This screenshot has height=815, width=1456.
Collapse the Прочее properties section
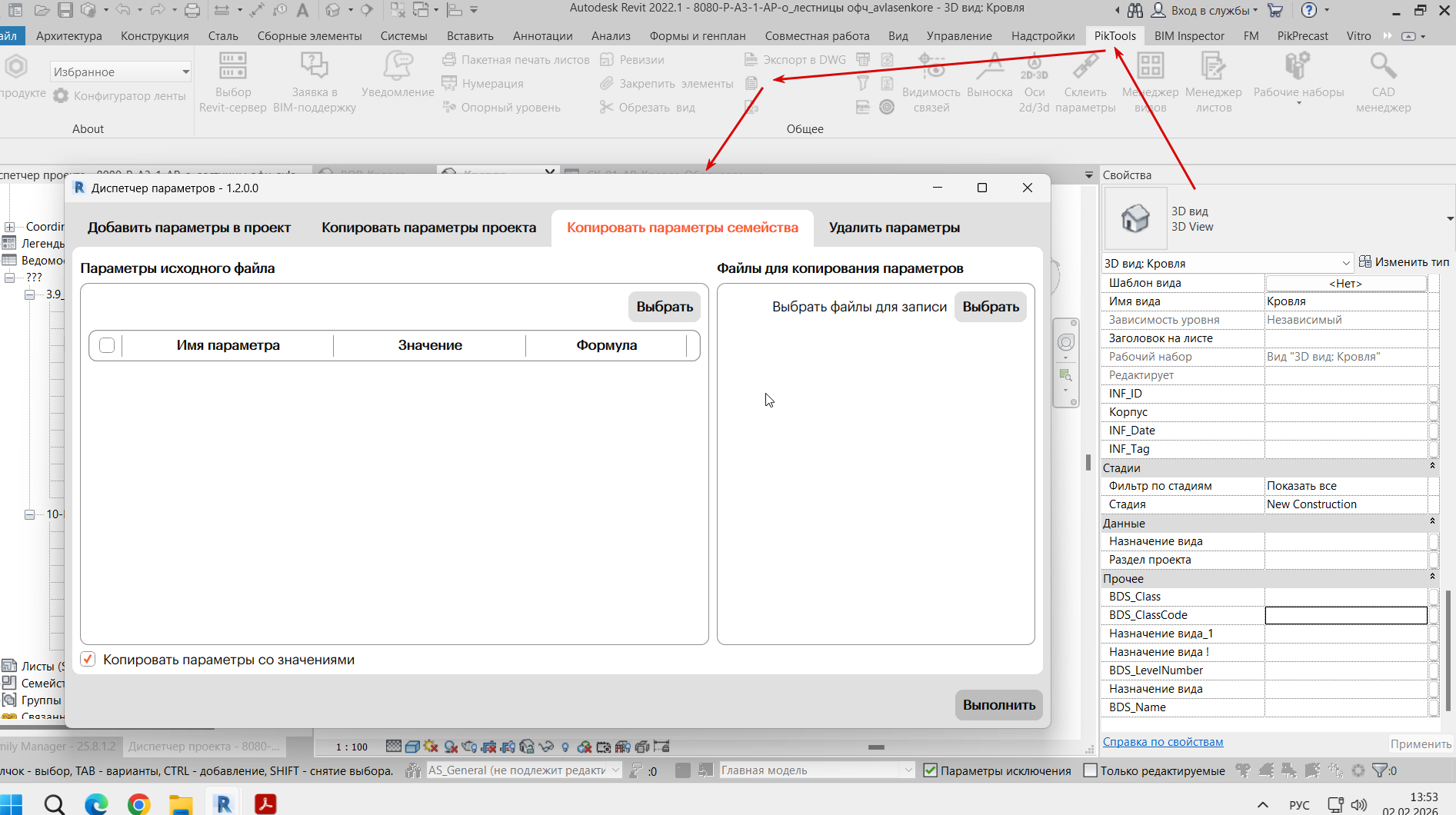pos(1432,577)
